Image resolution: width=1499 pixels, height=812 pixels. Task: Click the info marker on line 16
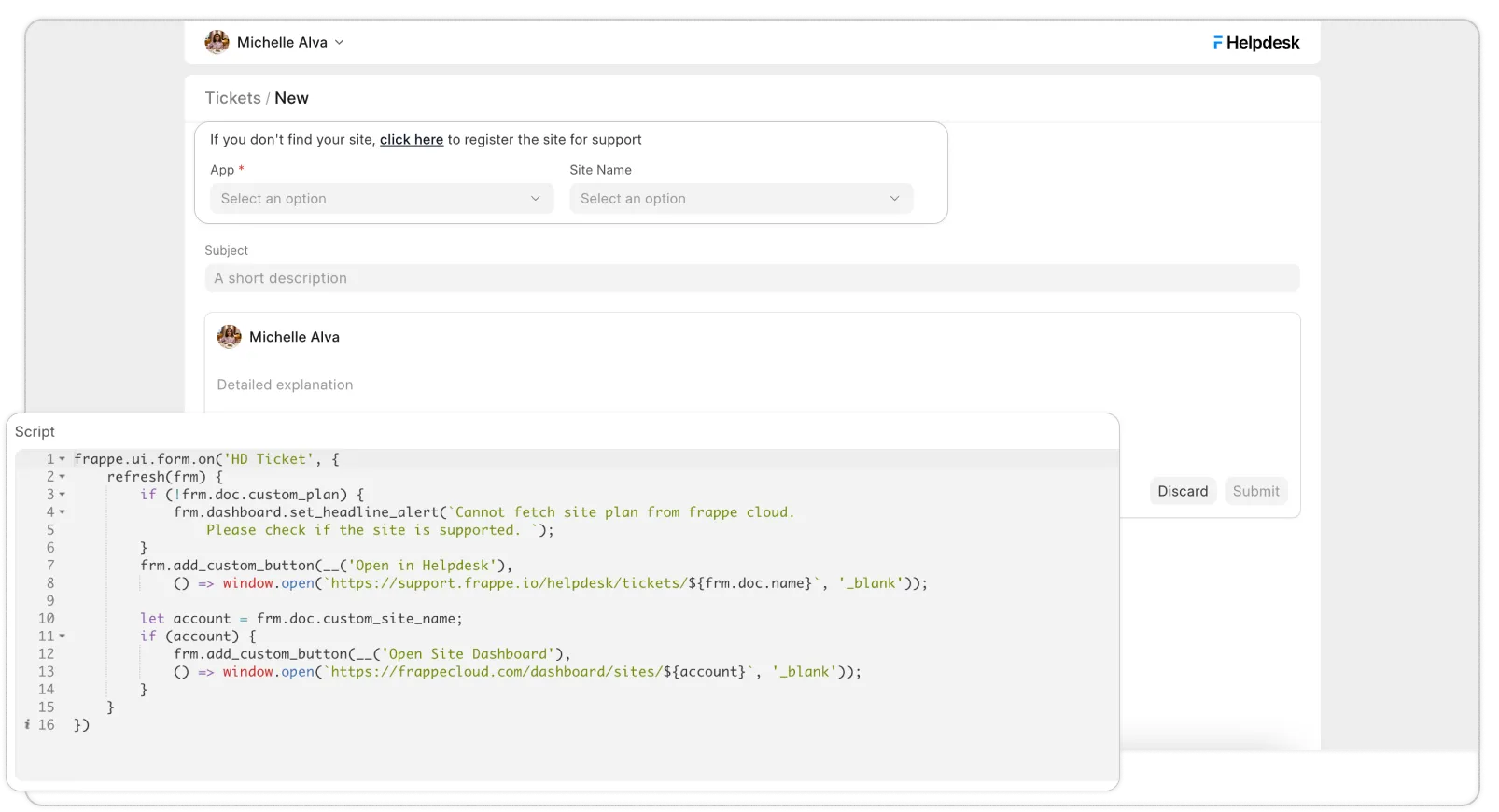click(27, 724)
